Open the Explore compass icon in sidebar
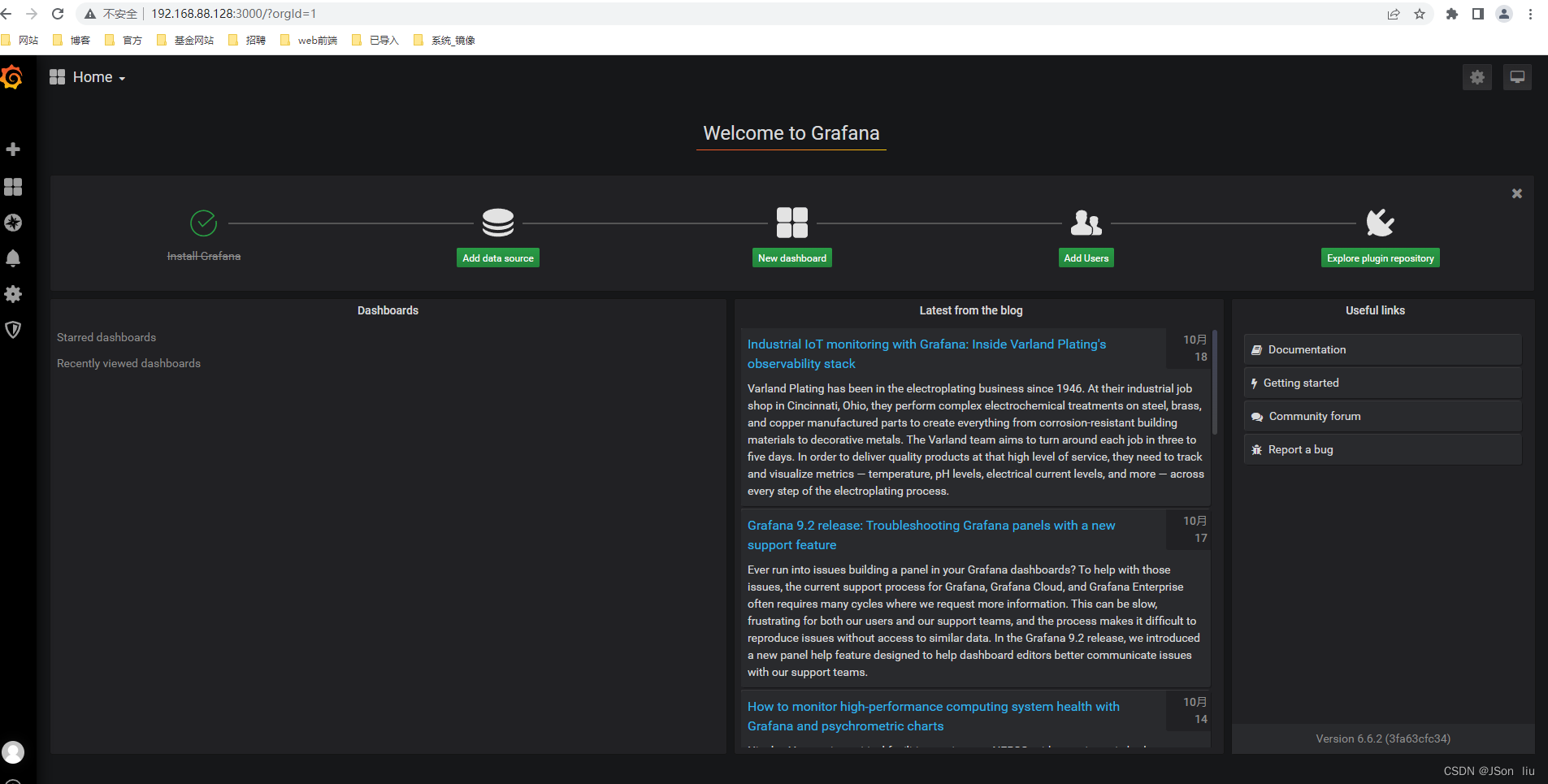The height and width of the screenshot is (784, 1548). click(x=13, y=223)
